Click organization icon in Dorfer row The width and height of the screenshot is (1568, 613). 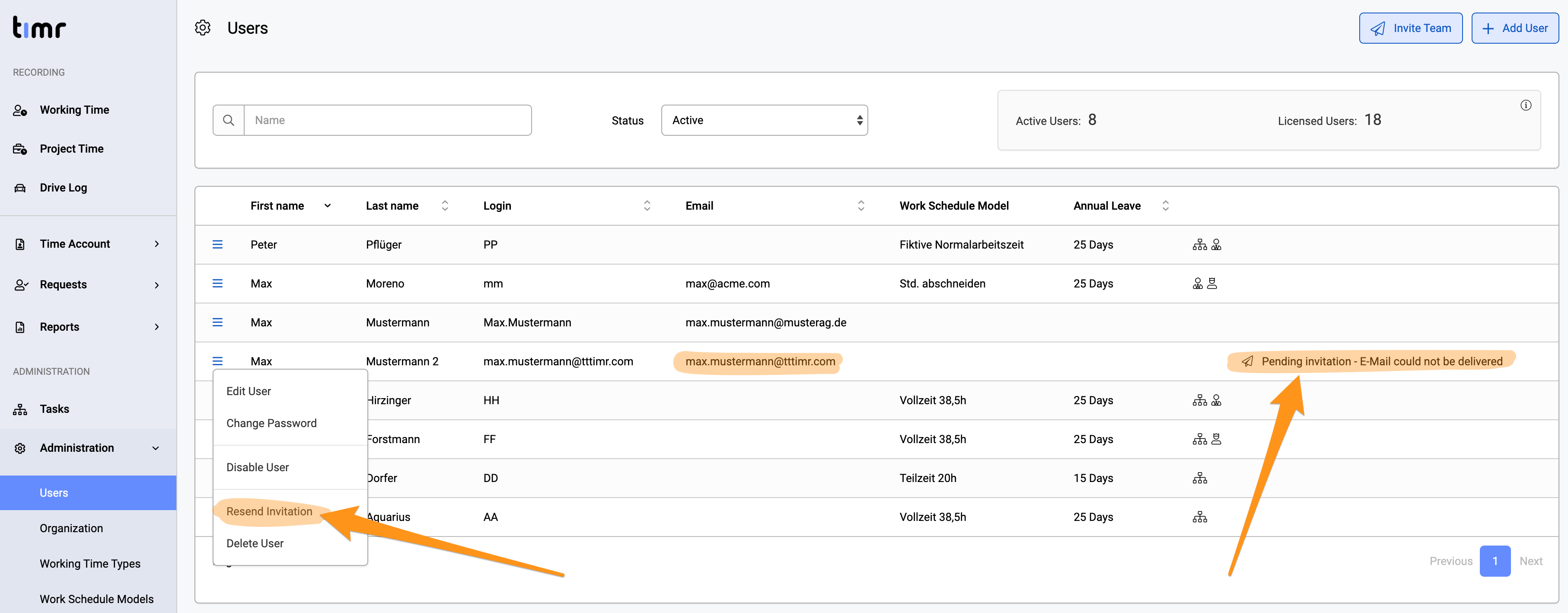coord(1200,479)
